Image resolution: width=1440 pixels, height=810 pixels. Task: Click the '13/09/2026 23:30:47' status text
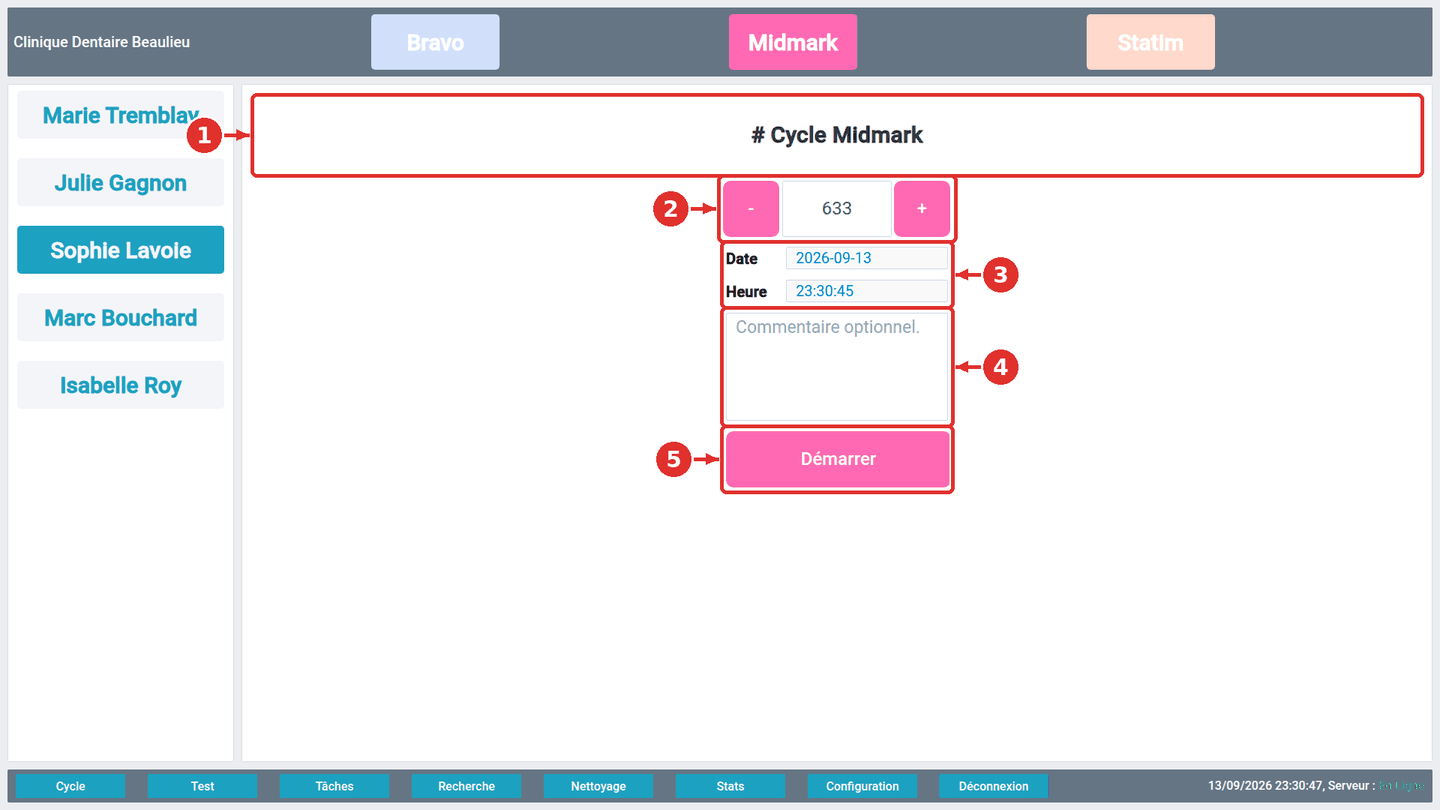1265,786
